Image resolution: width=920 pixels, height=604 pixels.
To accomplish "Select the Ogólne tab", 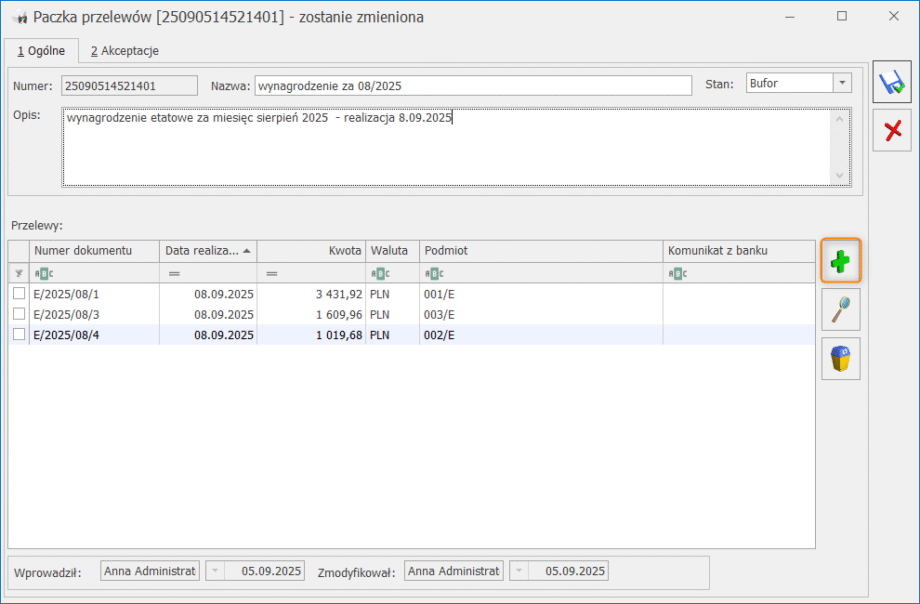I will [x=41, y=50].
